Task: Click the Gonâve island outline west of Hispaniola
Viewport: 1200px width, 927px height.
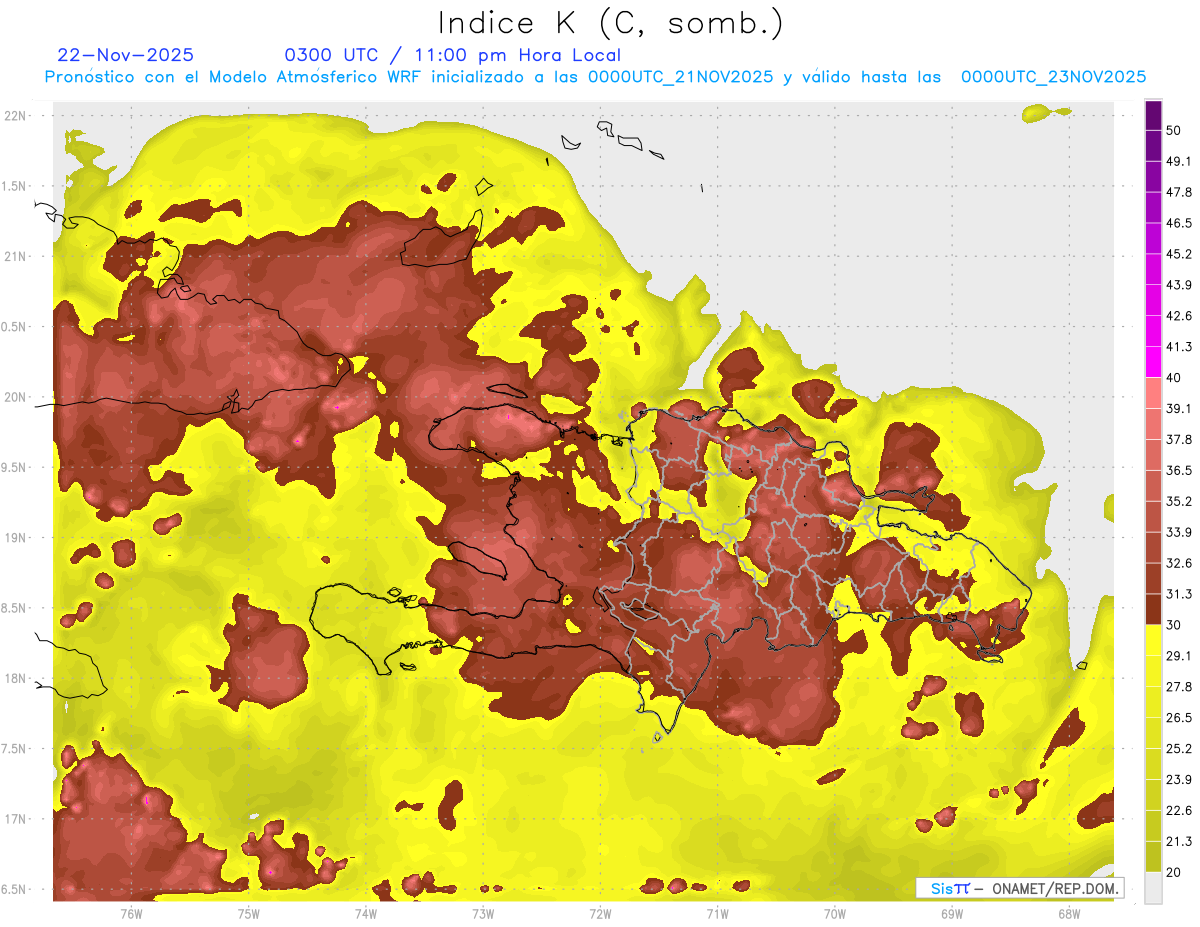Action: tap(478, 558)
